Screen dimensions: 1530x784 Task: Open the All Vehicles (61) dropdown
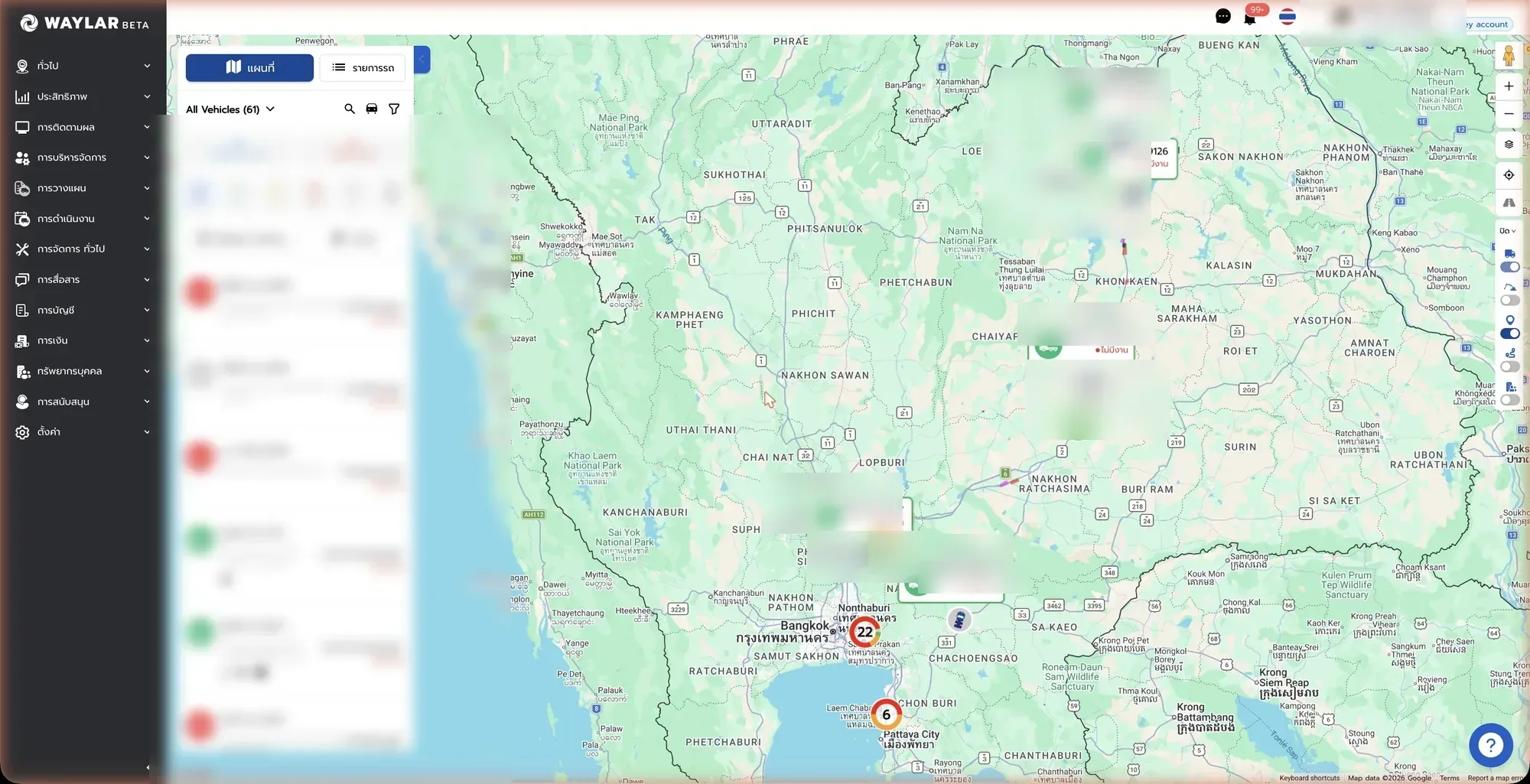pyautogui.click(x=230, y=109)
